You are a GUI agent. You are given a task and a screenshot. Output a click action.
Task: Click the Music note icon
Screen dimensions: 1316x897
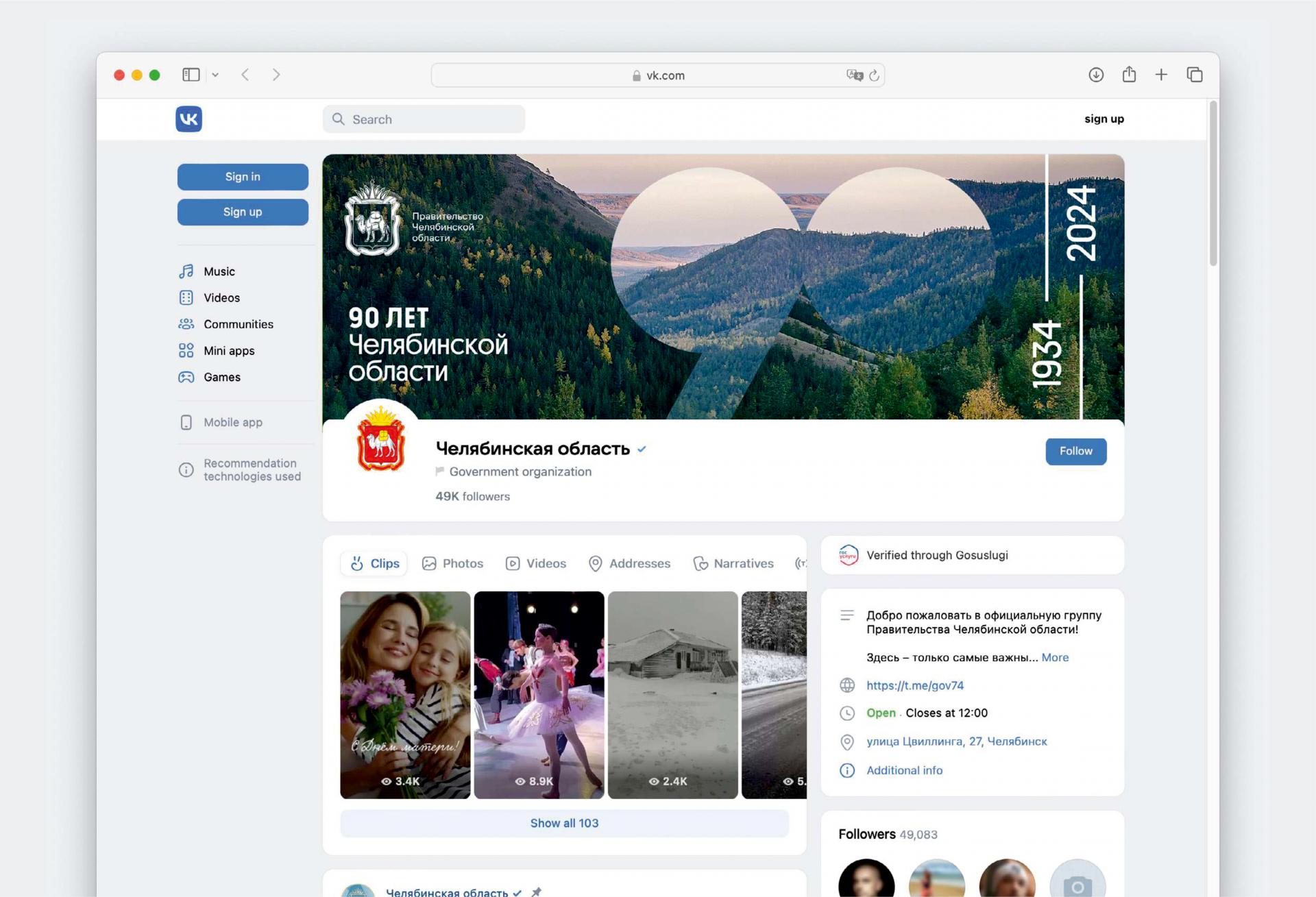coord(186,271)
